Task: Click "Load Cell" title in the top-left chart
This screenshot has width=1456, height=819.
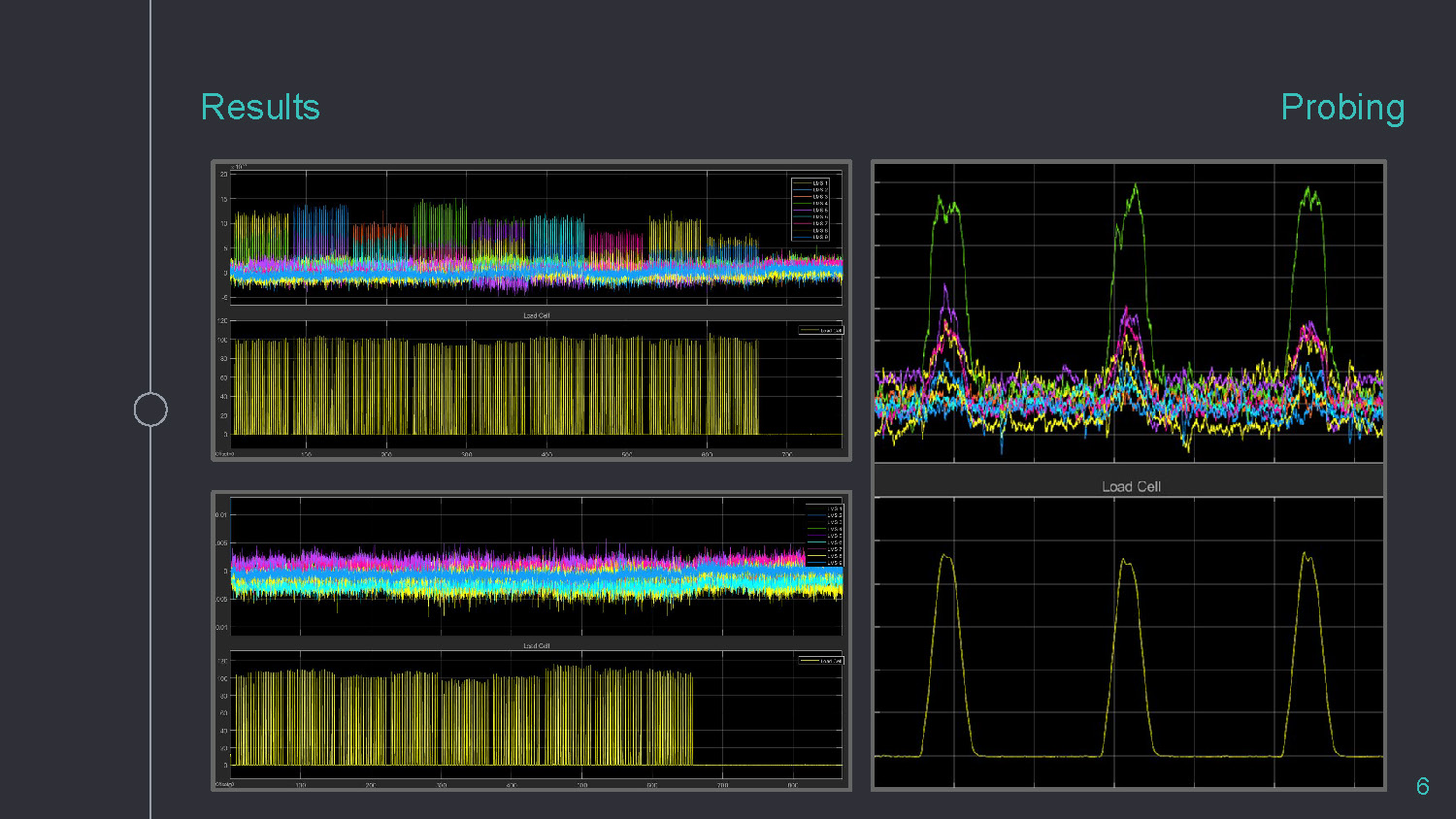Action: (536, 315)
